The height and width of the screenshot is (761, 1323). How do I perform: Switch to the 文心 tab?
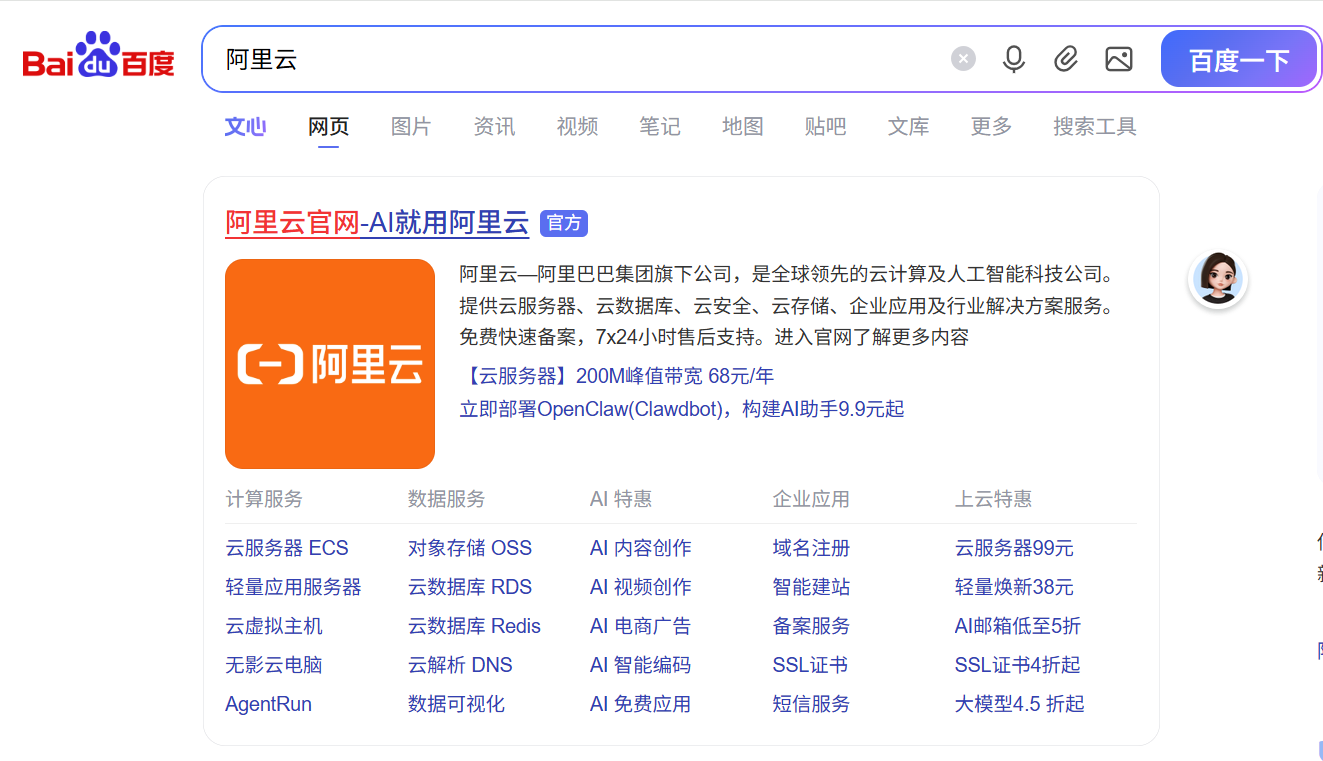click(245, 127)
